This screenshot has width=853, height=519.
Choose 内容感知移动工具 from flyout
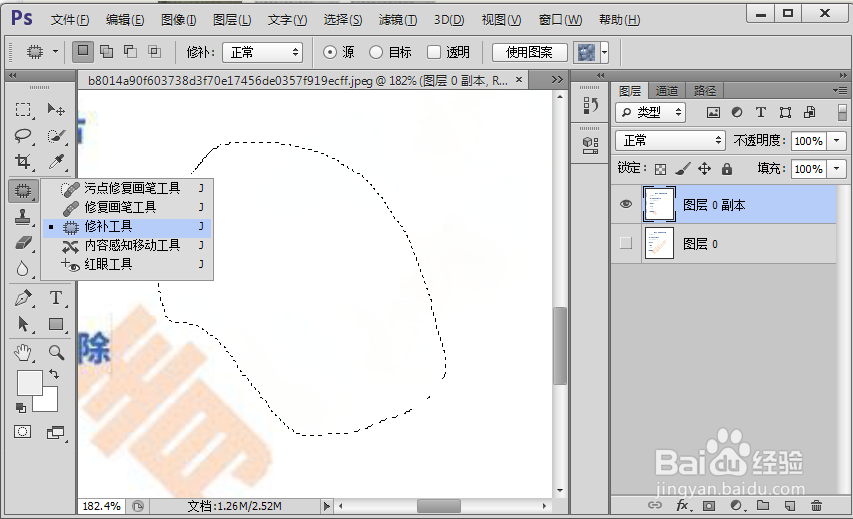pos(127,245)
